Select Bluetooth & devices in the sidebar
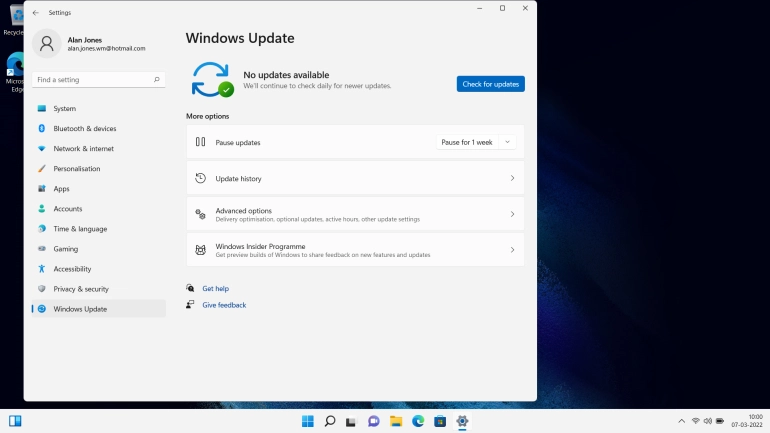770x433 pixels. pos(85,129)
